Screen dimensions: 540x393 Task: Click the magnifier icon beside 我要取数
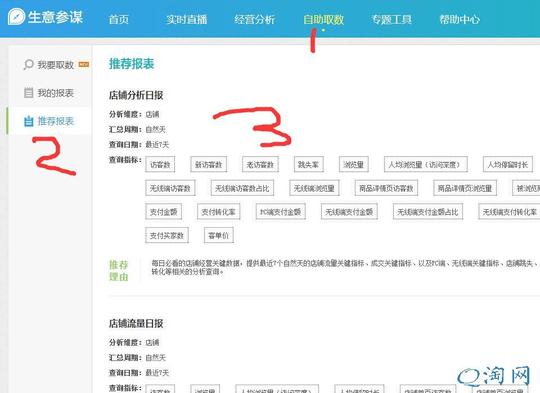pyautogui.click(x=28, y=64)
